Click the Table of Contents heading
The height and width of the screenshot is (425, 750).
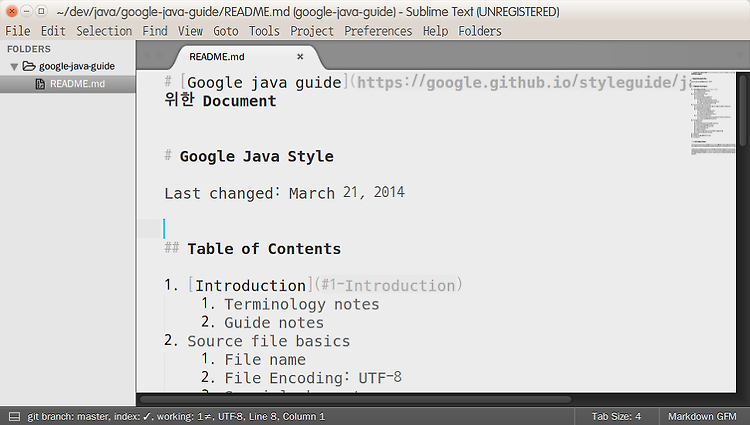coord(264,249)
